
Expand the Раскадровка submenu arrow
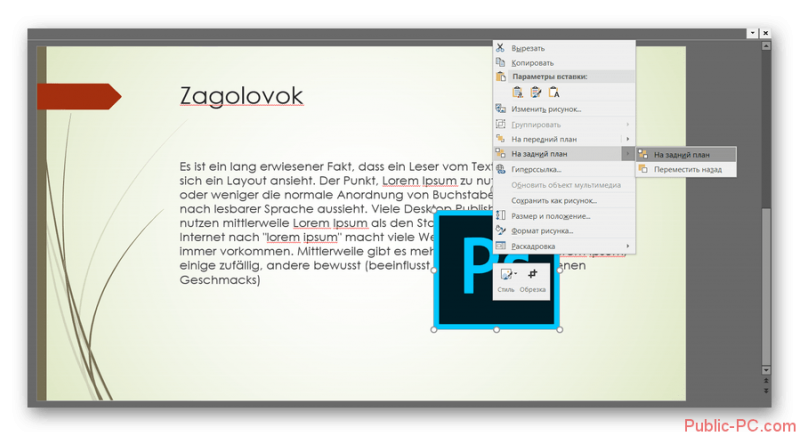(628, 246)
